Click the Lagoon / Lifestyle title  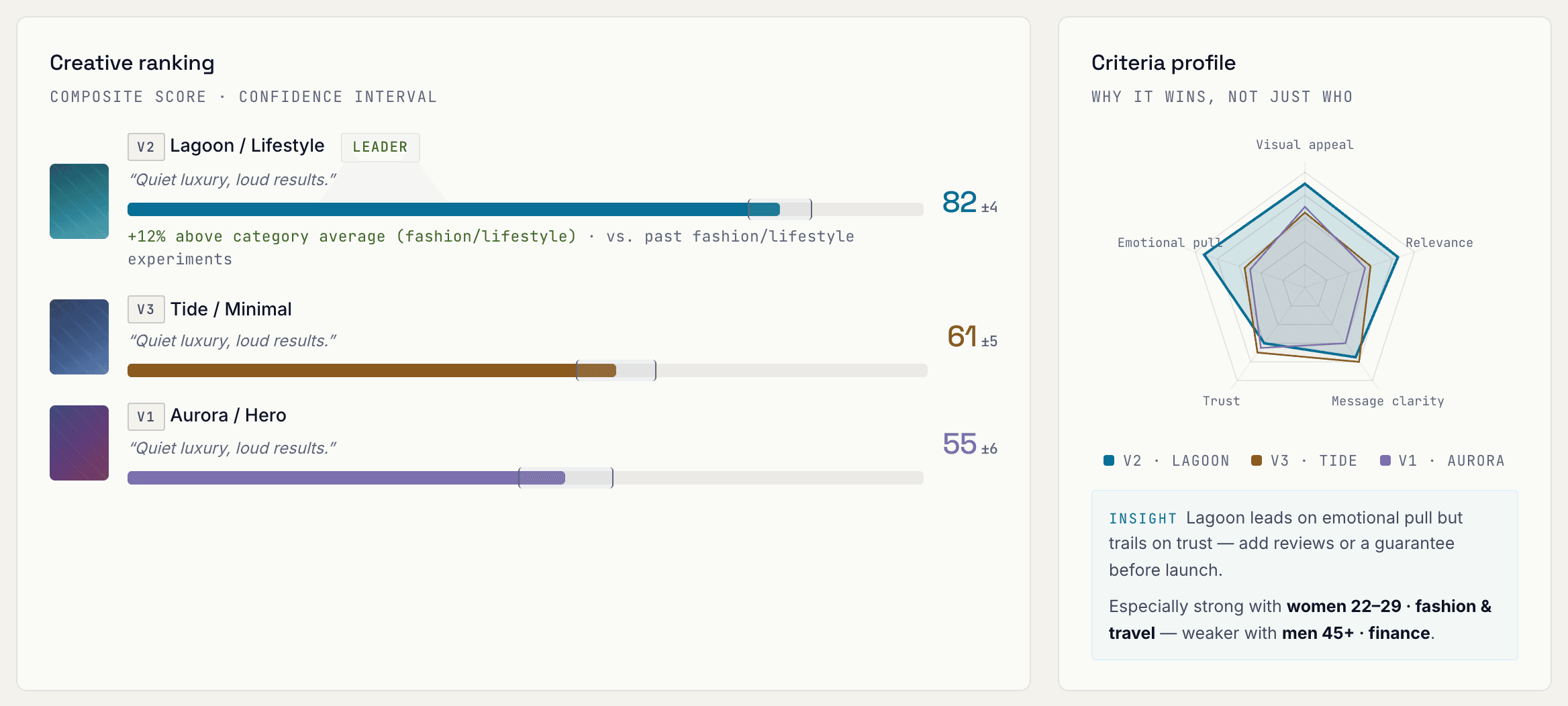[247, 146]
